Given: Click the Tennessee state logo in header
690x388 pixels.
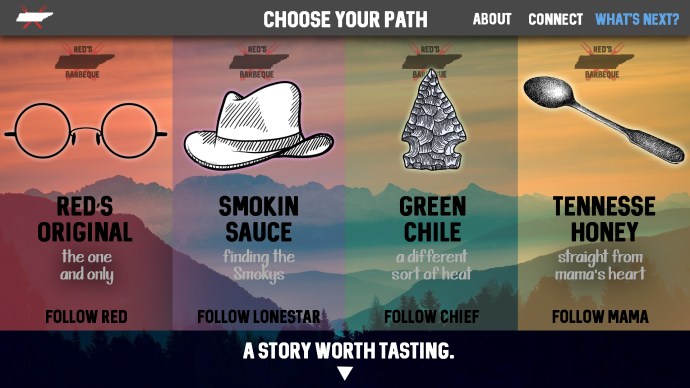Looking at the screenshot, I should [x=34, y=18].
